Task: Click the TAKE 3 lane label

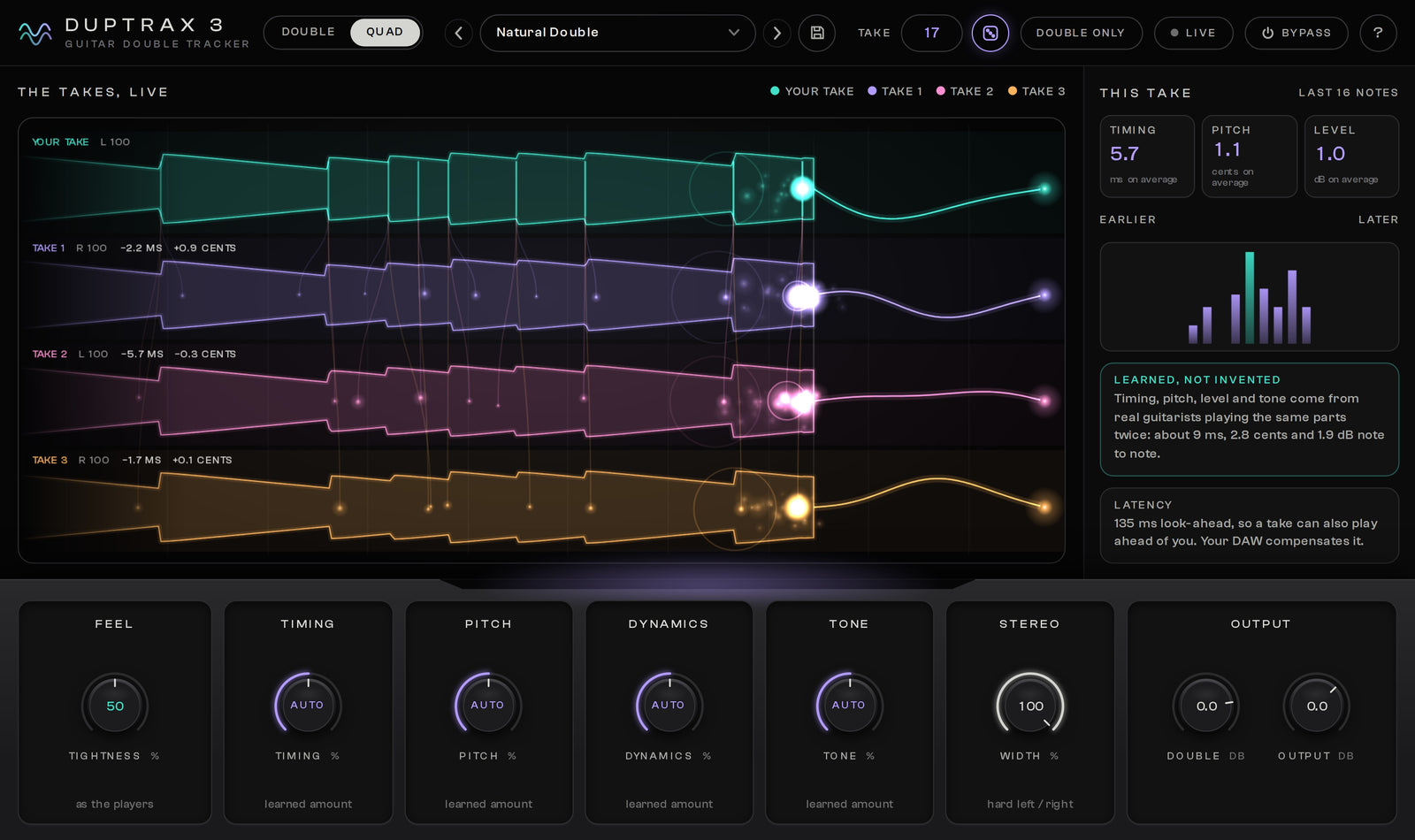Action: (50, 460)
